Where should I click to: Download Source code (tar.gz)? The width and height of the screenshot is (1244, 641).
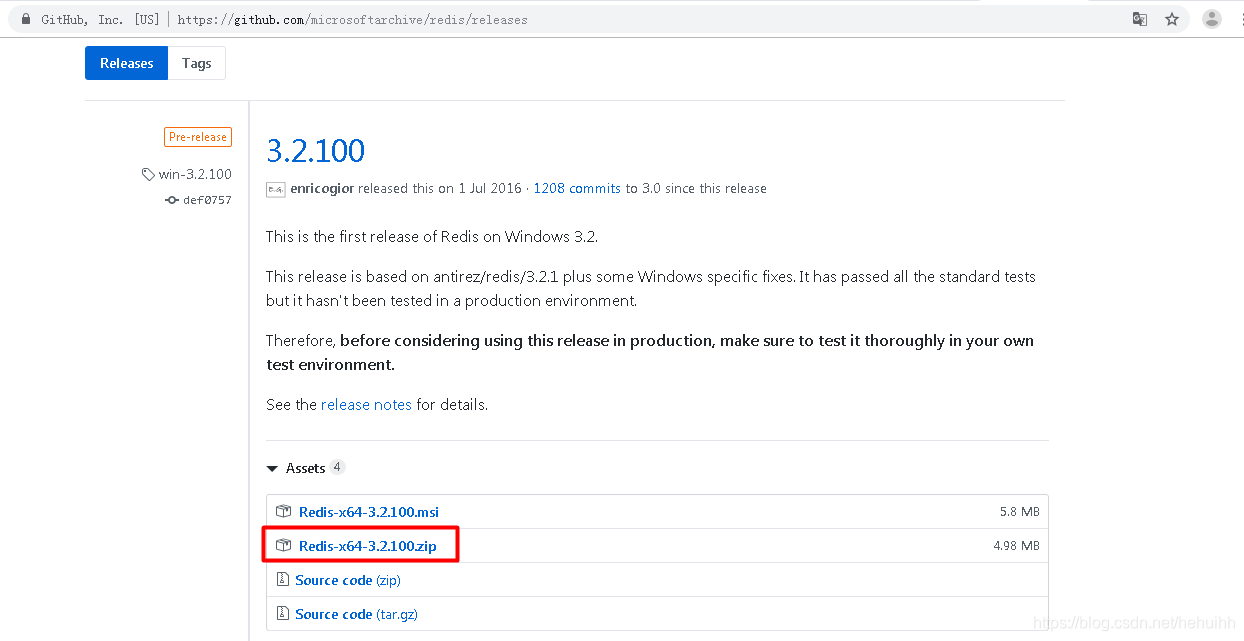point(357,614)
